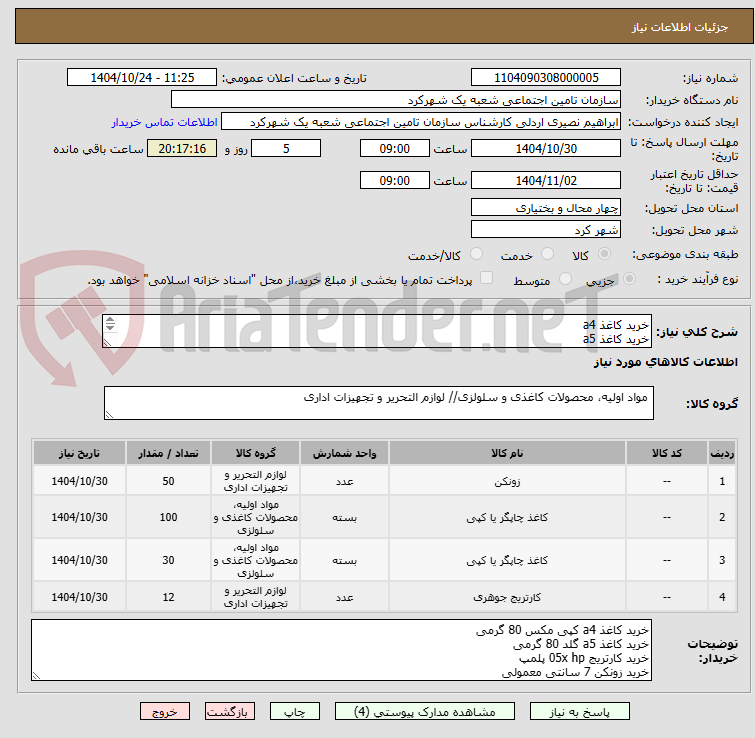Viewport: 755px width, 738px height.
Task: Select the متوسط purchase type radio
Action: (565, 279)
